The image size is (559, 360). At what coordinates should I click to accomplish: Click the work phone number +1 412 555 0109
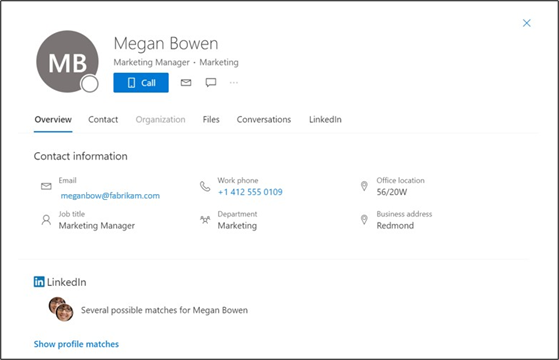coord(250,192)
